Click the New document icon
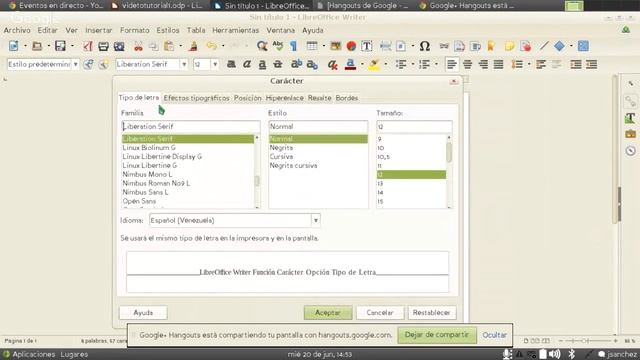The height and width of the screenshot is (360, 640). (x=13, y=46)
